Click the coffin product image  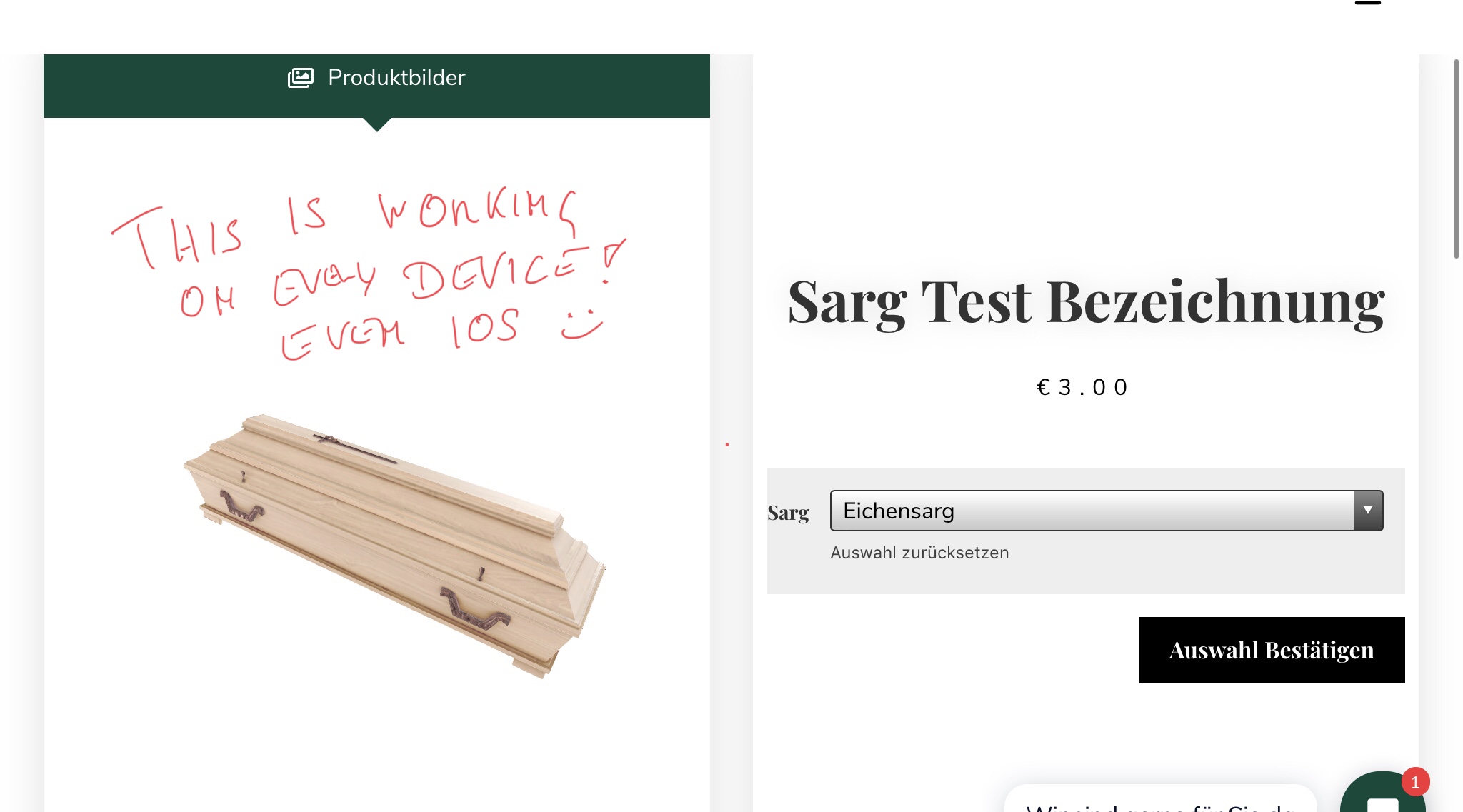coord(394,545)
